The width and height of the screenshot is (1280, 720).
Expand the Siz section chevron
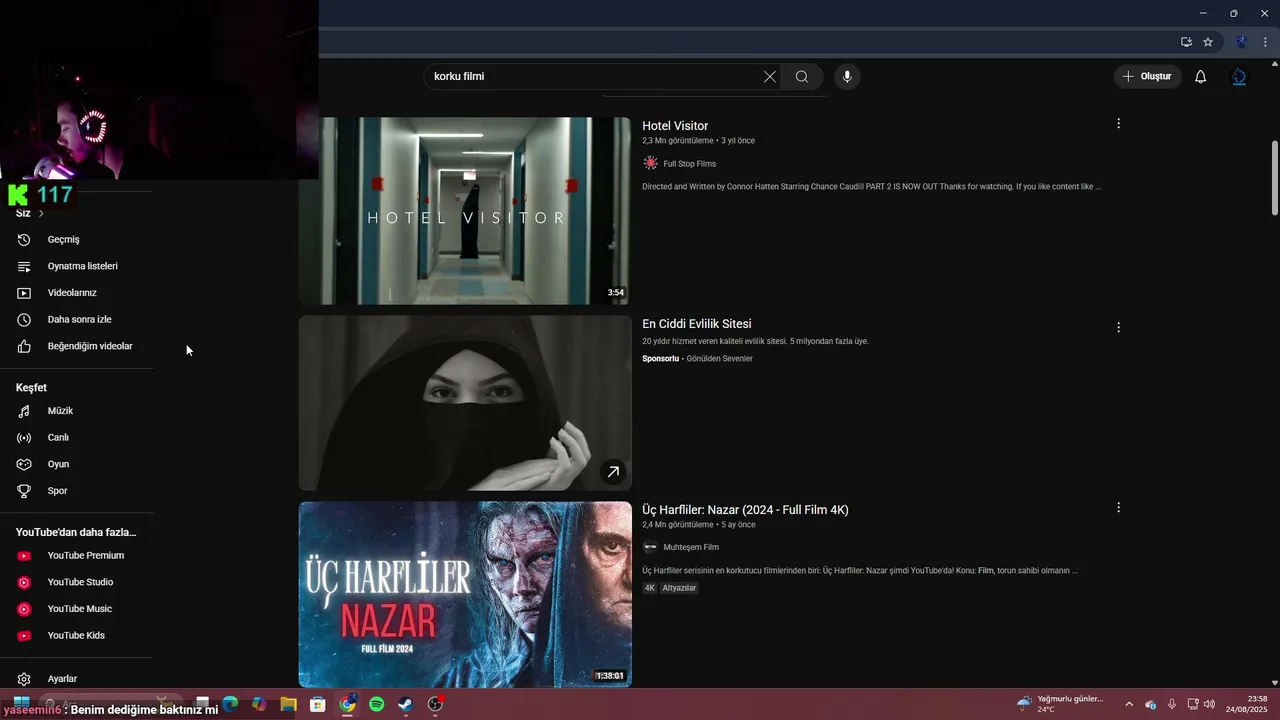pyautogui.click(x=41, y=213)
